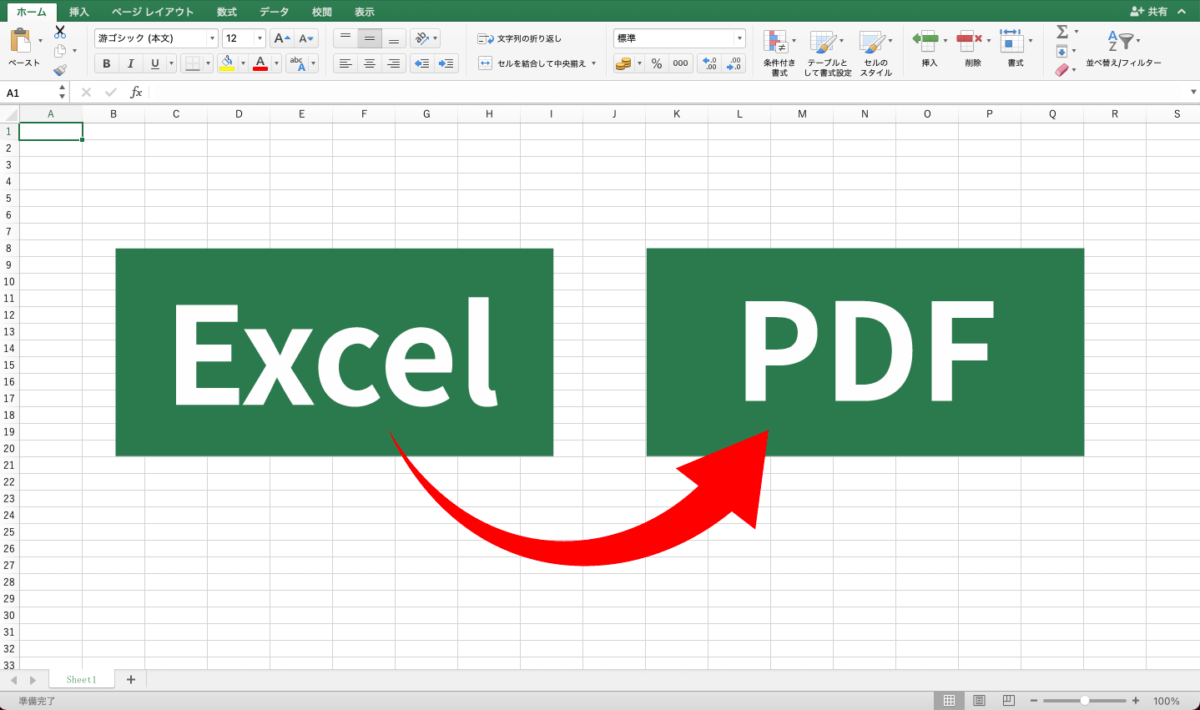1200x710 pixels.
Task: Click the Format as Table (テーブルとして書式設定) icon
Action: pyautogui.click(x=822, y=41)
